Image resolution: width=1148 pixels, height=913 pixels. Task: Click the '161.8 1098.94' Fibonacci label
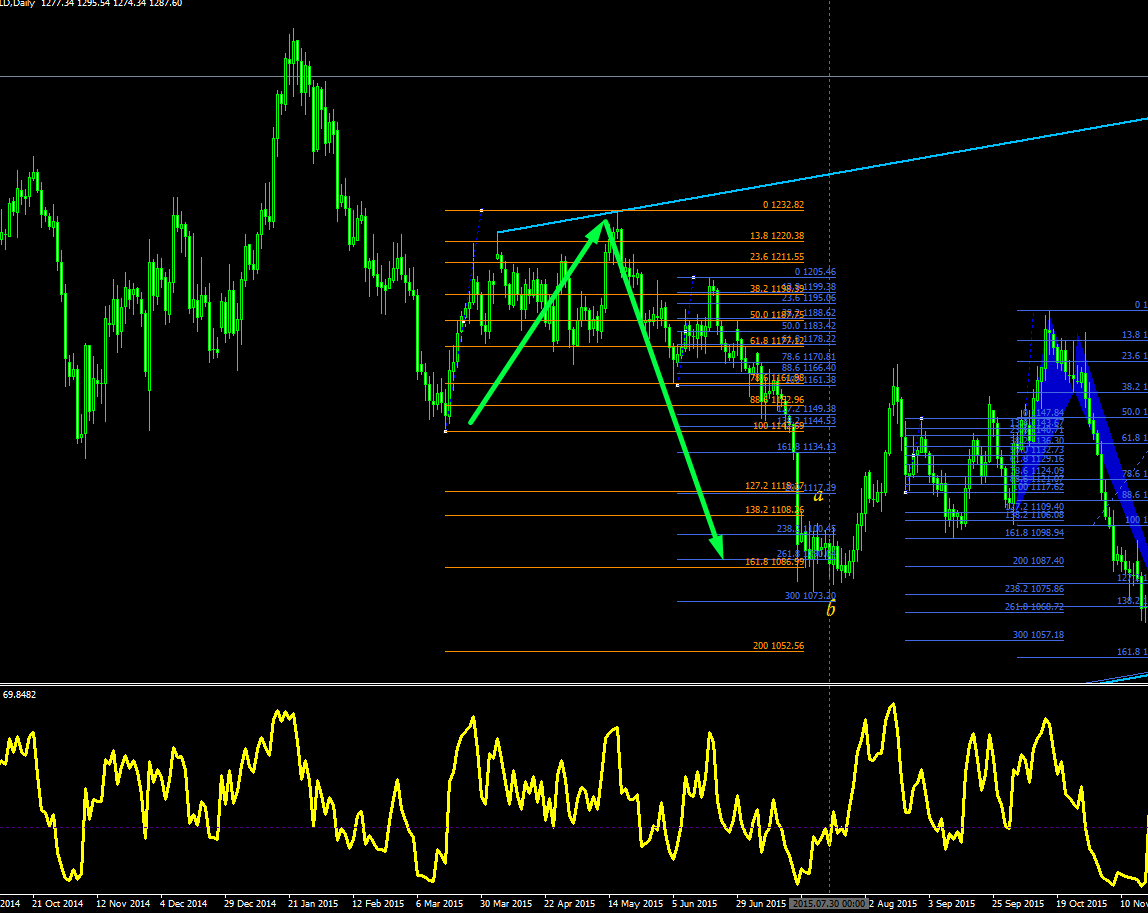1034,533
